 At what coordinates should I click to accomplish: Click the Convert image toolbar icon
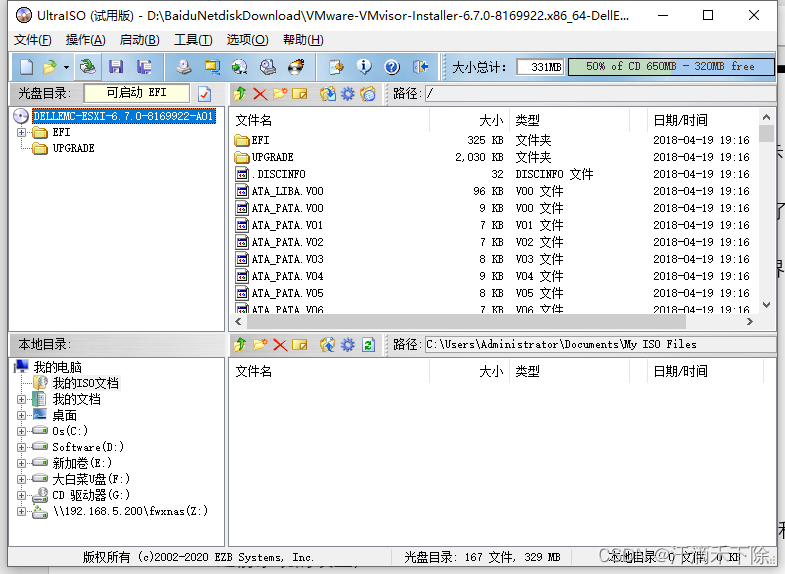coord(239,67)
